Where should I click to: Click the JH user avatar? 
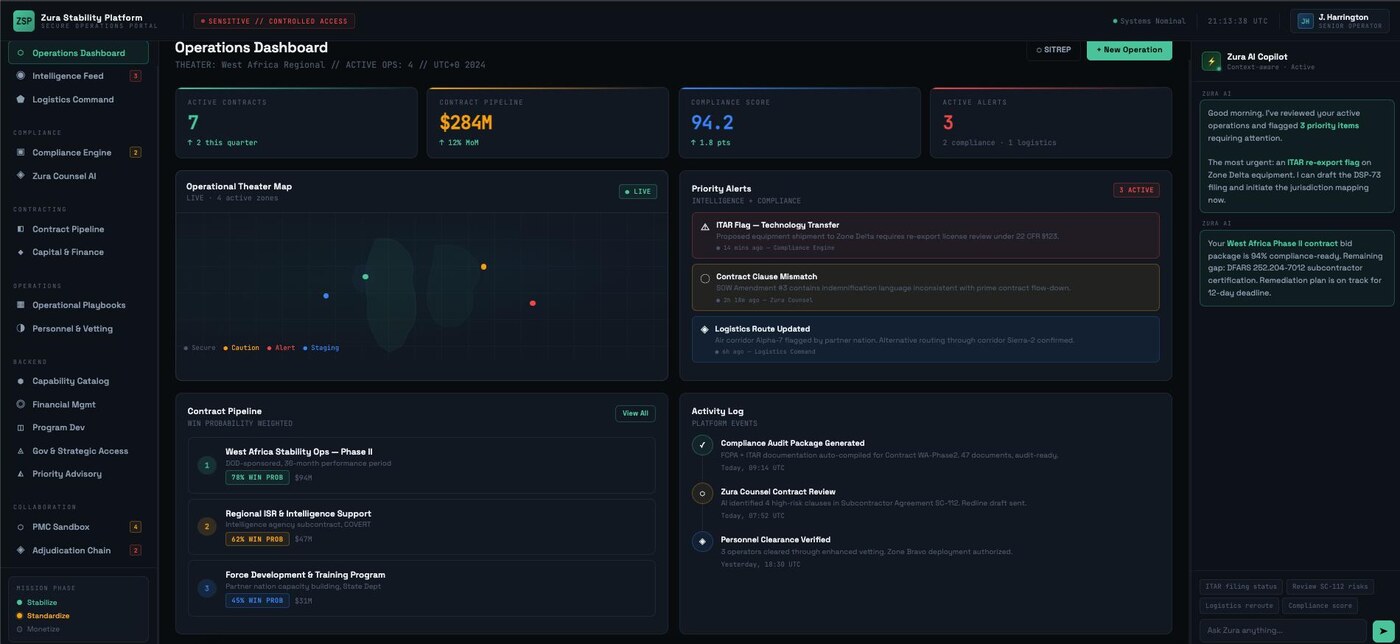[x=1305, y=21]
